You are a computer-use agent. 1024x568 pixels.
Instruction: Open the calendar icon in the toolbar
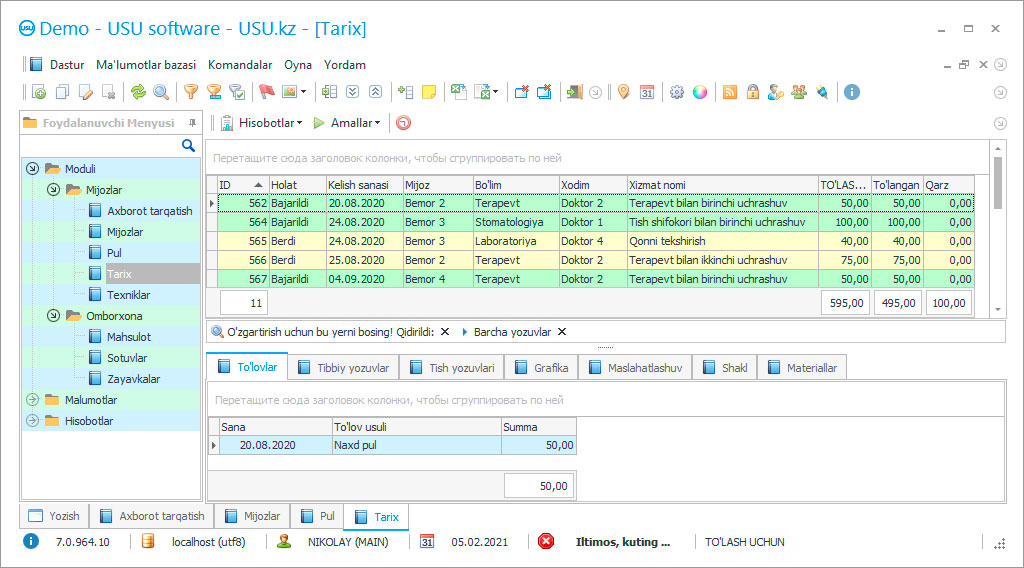click(x=647, y=92)
